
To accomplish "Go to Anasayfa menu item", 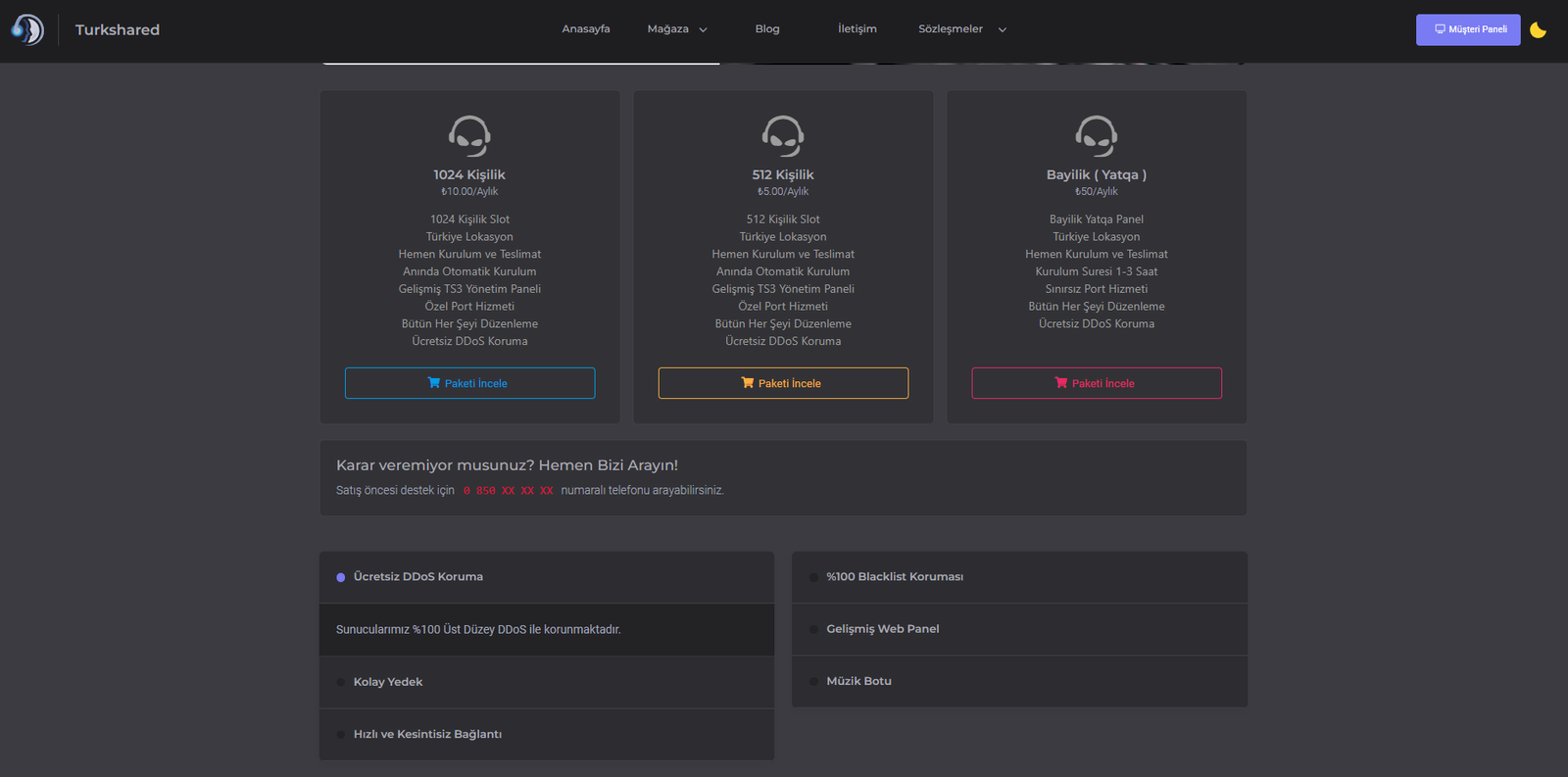I will click(x=585, y=29).
